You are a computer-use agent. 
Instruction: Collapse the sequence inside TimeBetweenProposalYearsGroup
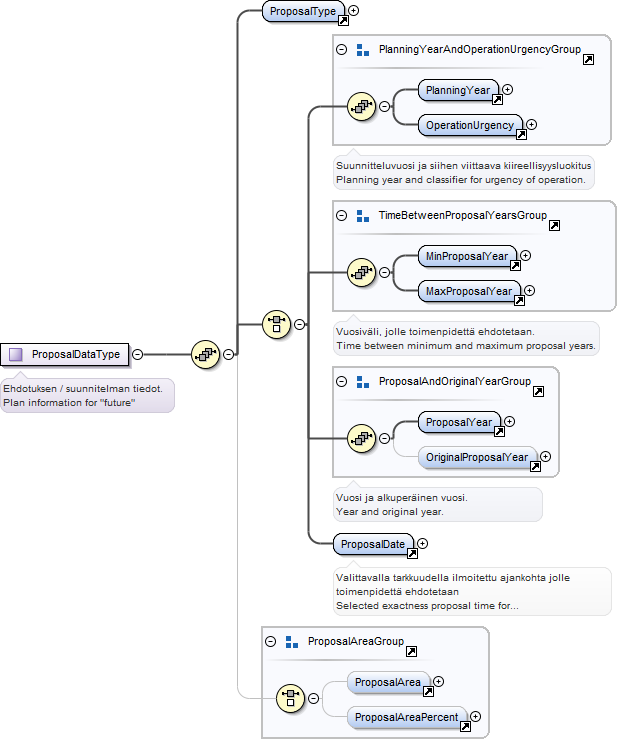coord(385,272)
